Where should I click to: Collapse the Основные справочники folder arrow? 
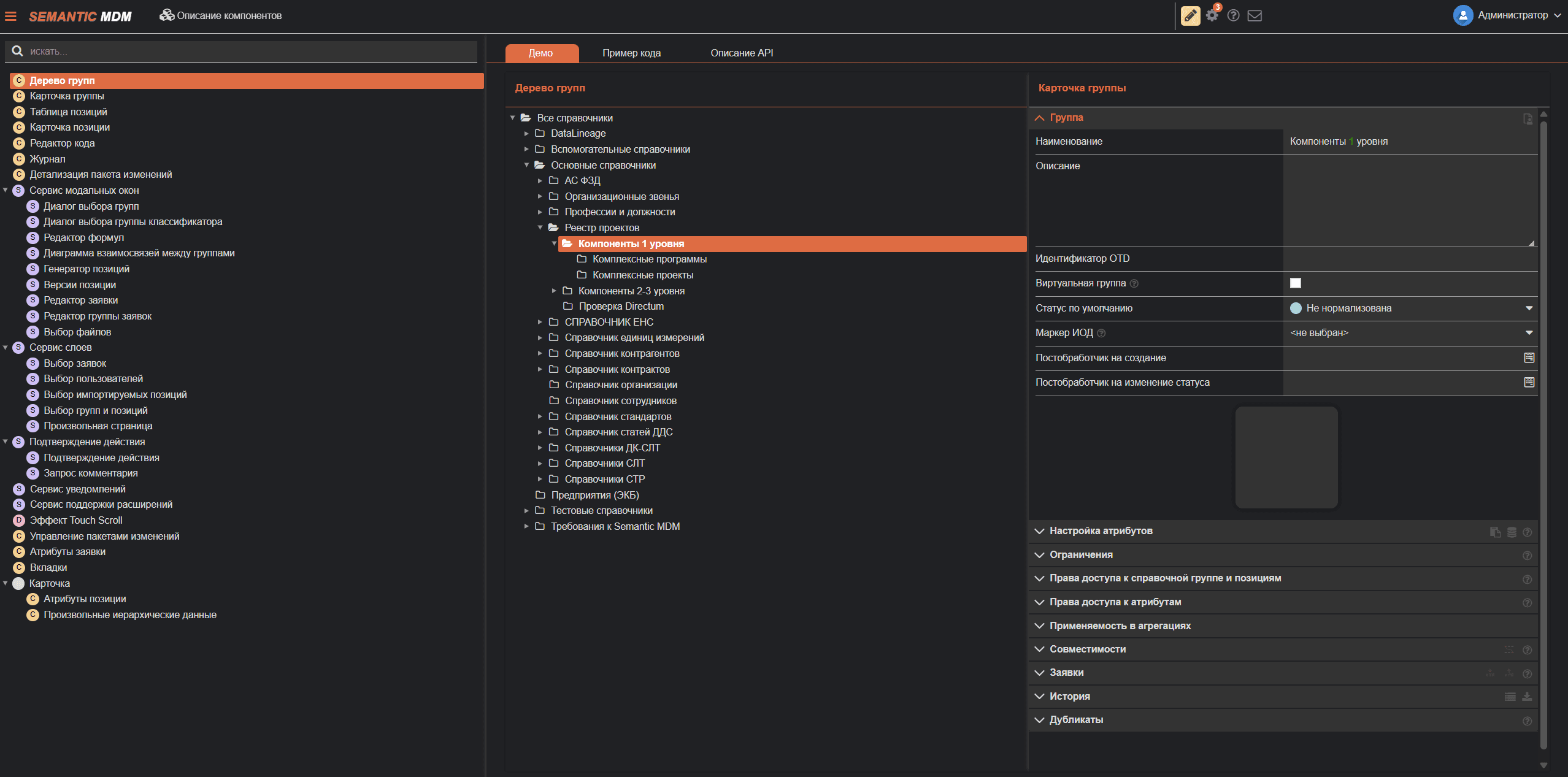[526, 165]
